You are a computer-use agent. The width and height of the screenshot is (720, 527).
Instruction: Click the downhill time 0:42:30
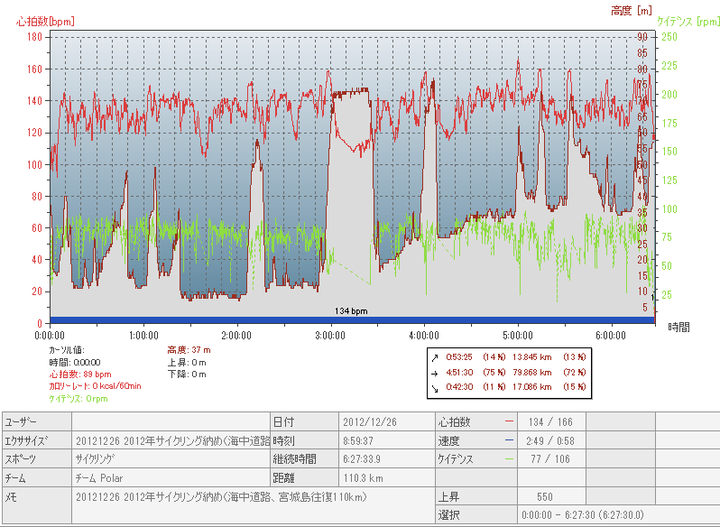(x=460, y=387)
